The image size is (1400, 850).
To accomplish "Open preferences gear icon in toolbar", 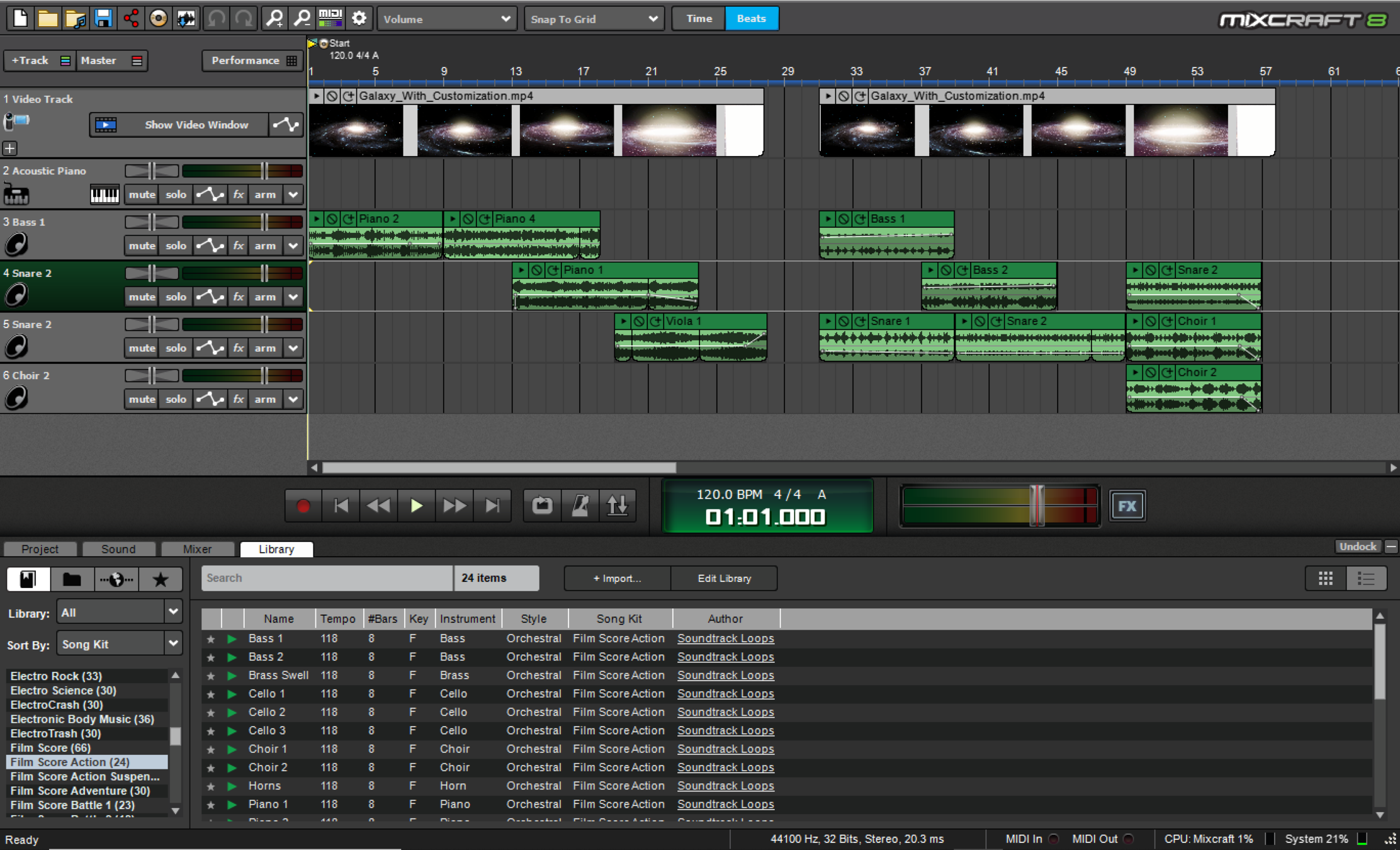I will (x=359, y=18).
